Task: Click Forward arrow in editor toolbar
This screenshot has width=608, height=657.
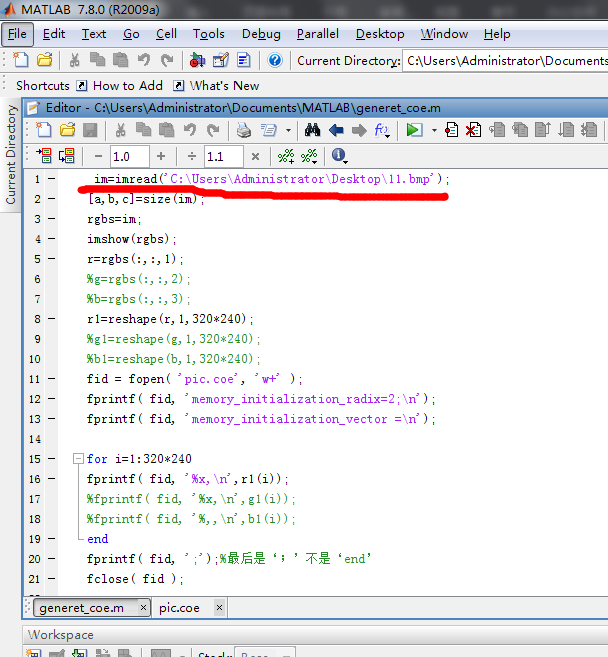Action: click(359, 130)
